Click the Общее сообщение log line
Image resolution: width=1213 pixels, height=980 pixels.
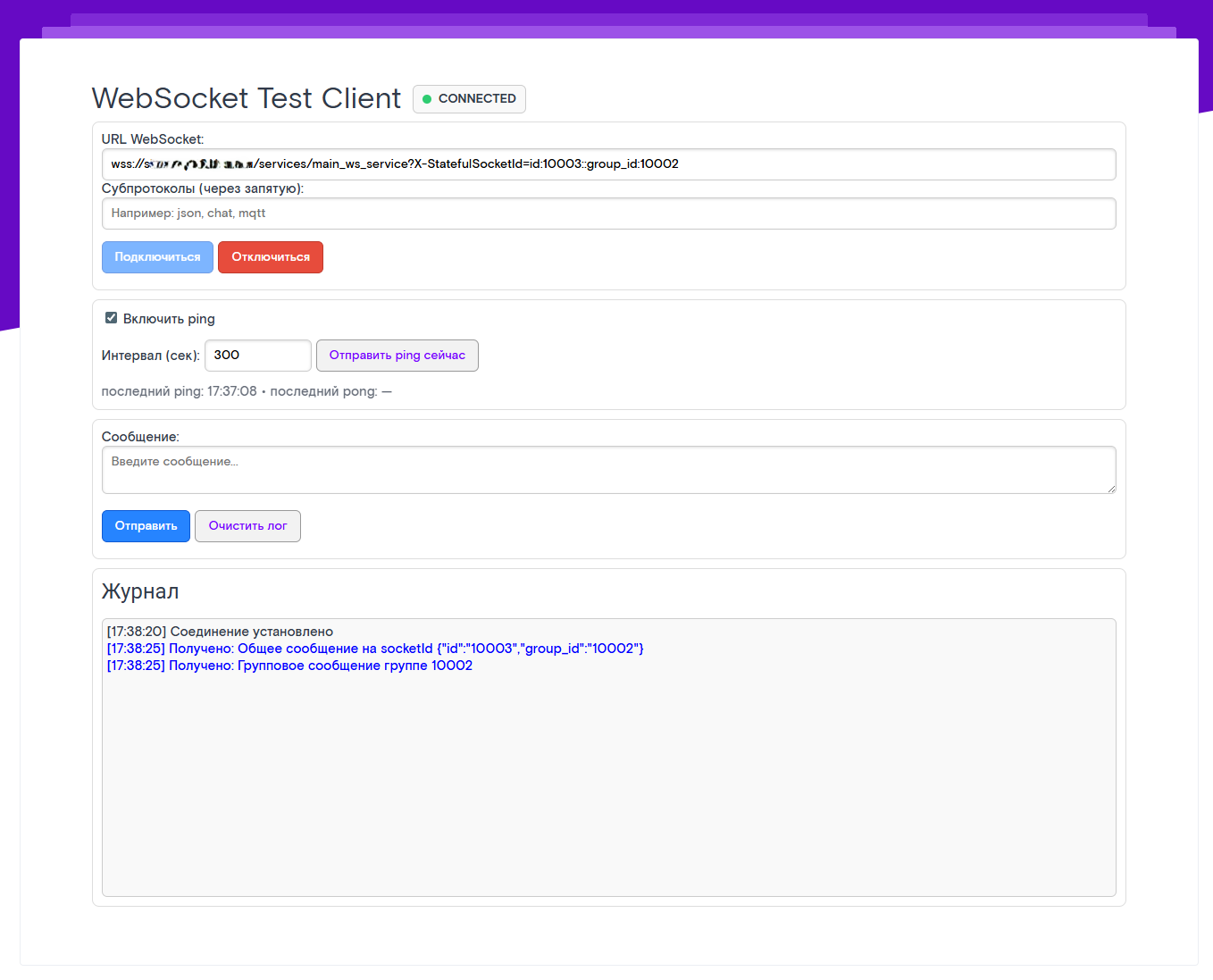pos(375,649)
